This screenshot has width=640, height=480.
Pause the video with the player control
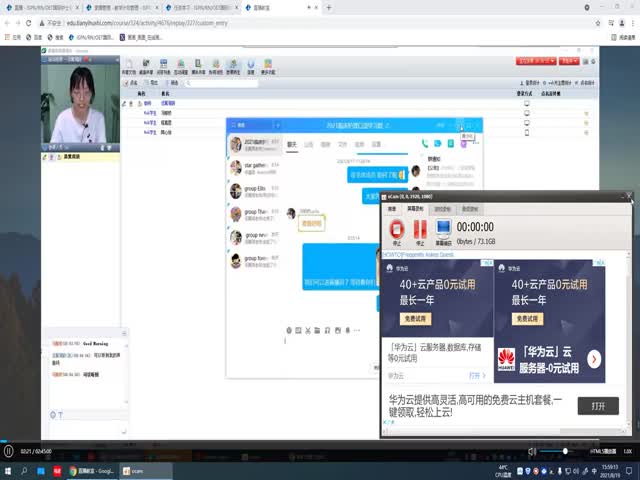pos(8,451)
